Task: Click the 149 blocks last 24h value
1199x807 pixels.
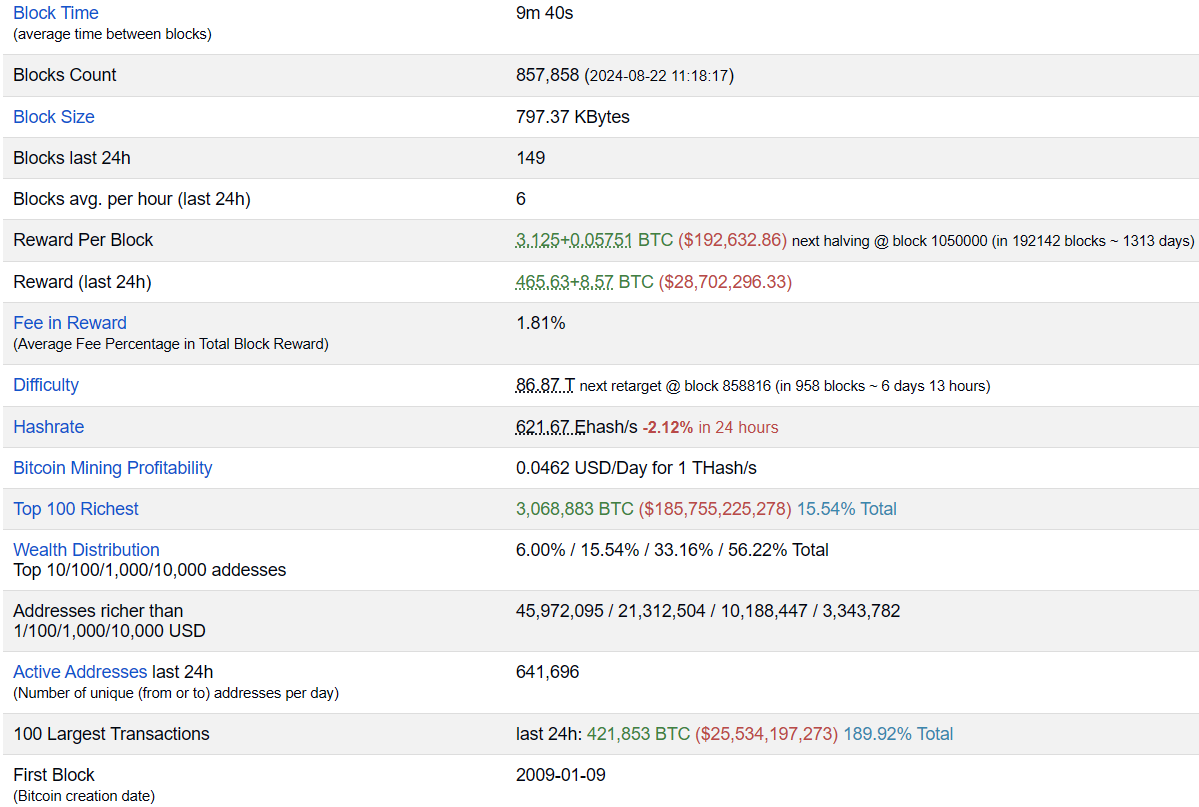Action: click(531, 158)
